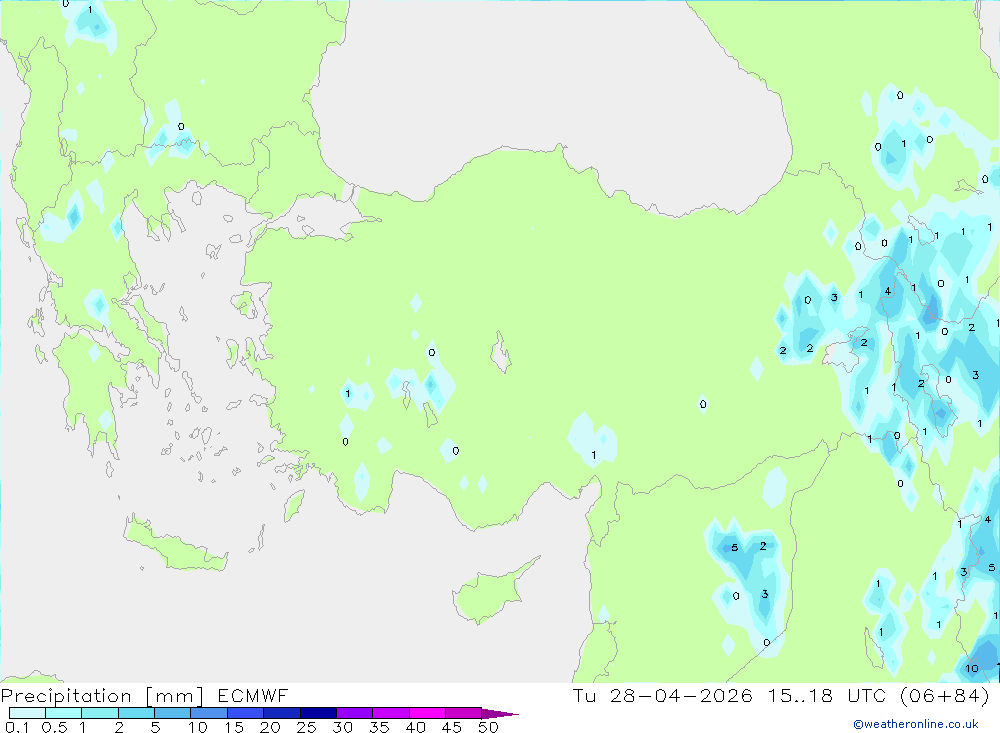Click the 'Tu 28-04-2026' date text

[x=663, y=696]
